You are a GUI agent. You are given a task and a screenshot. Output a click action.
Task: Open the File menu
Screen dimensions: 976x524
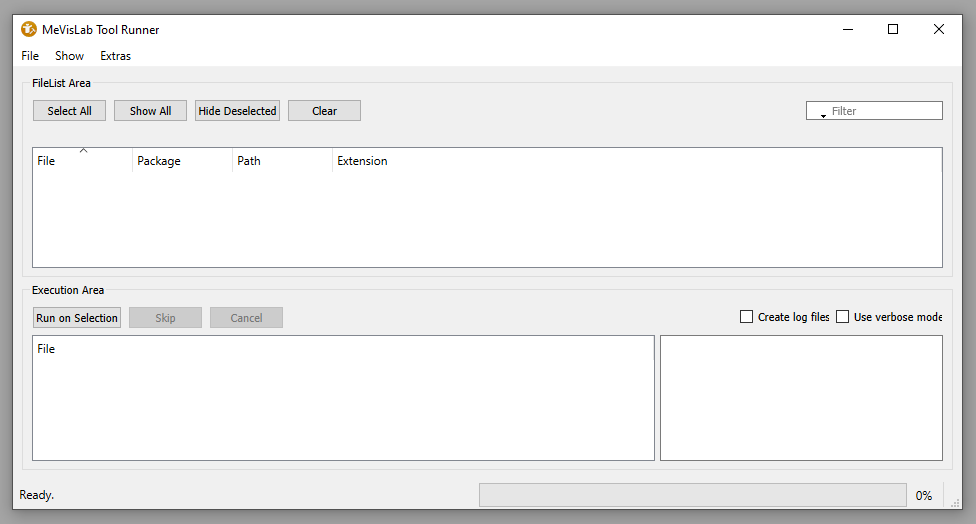point(30,56)
